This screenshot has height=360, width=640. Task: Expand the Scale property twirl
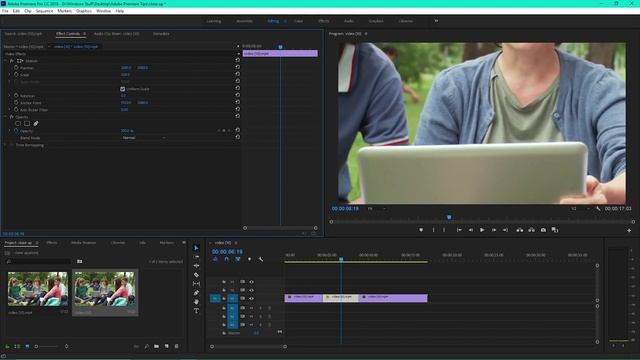(x=9, y=74)
